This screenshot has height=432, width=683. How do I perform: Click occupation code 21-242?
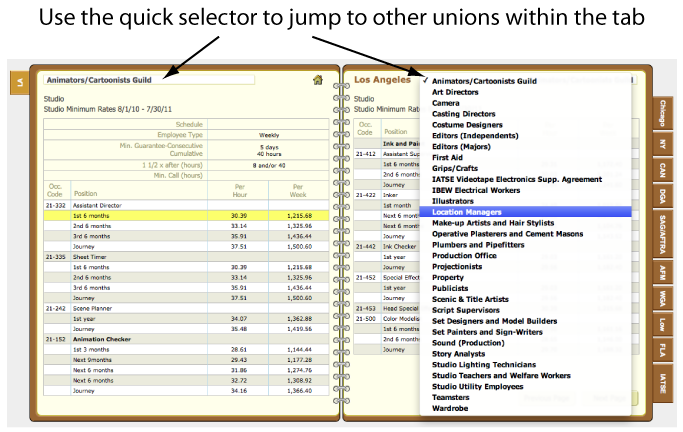pos(55,308)
